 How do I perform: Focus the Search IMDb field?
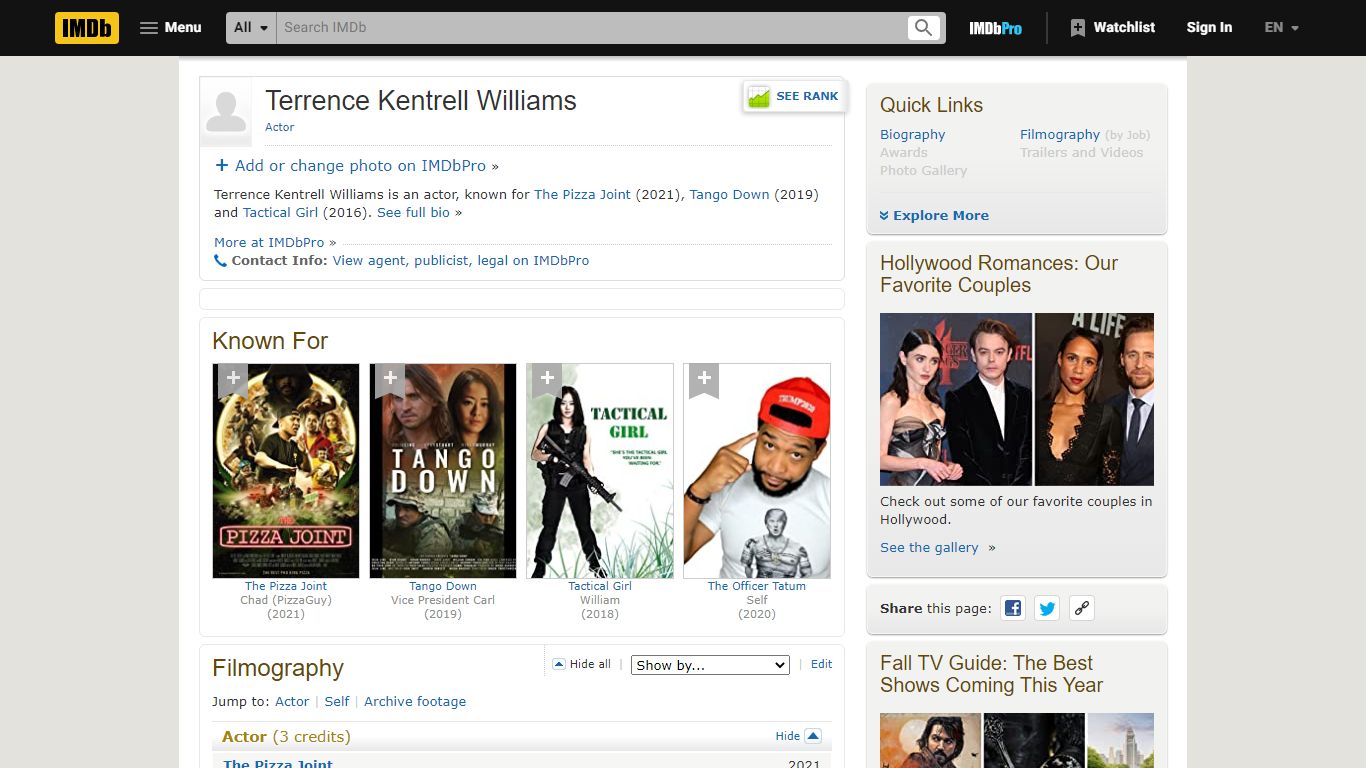pyautogui.click(x=592, y=28)
